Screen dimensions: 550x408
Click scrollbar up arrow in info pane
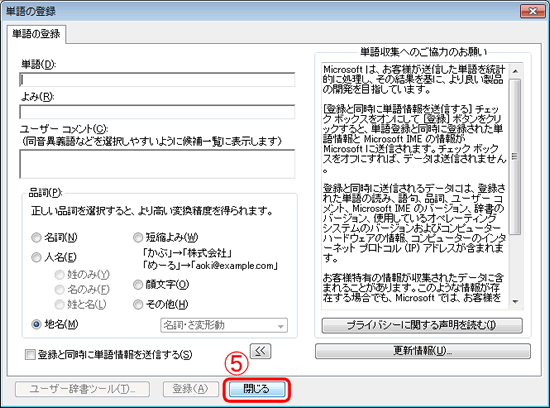click(x=515, y=71)
